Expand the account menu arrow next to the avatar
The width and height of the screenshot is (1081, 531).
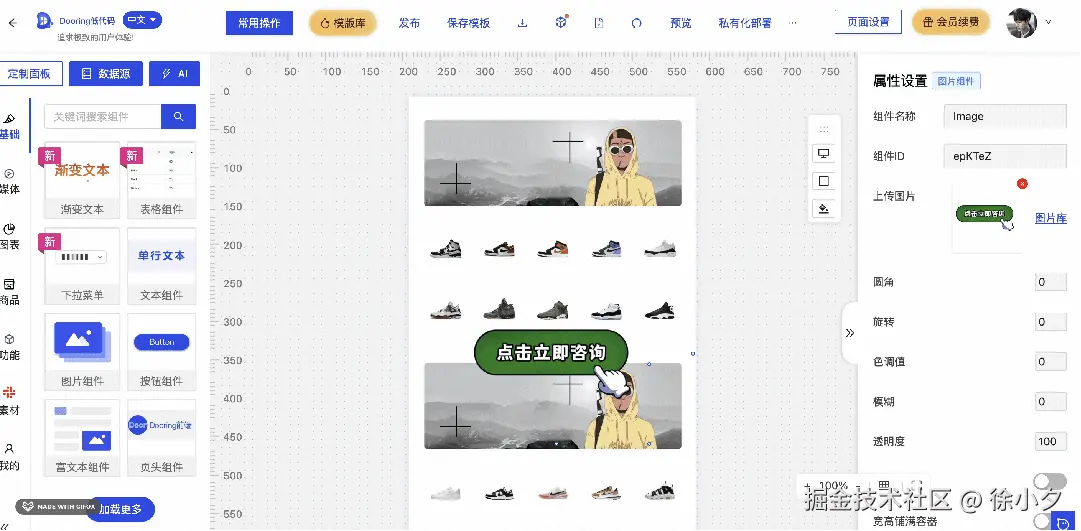[1049, 22]
